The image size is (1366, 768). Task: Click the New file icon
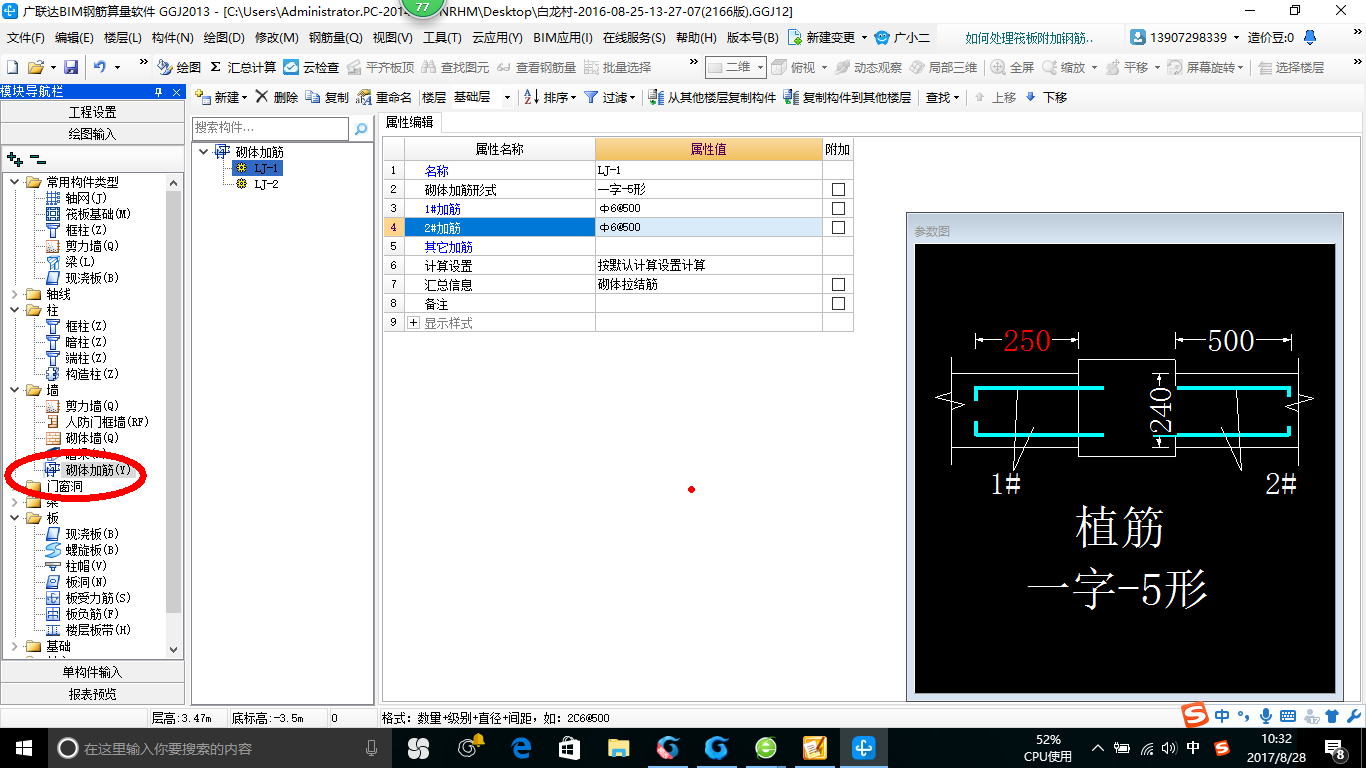click(12, 67)
